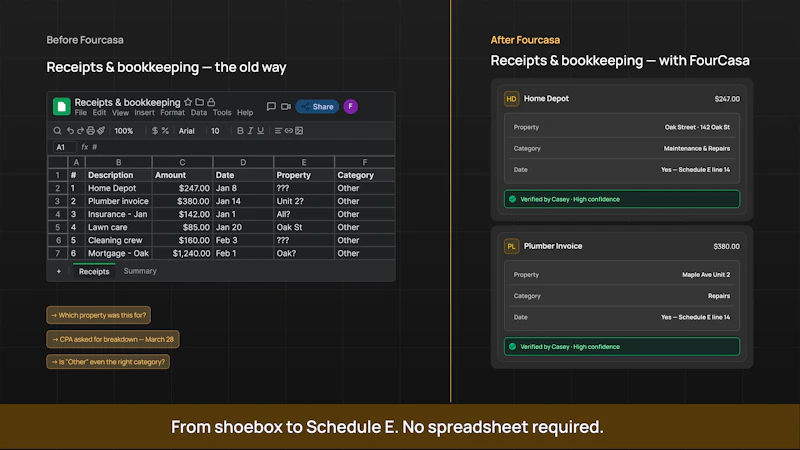Select column C header
This screenshot has height=450, width=800.
coord(182,162)
